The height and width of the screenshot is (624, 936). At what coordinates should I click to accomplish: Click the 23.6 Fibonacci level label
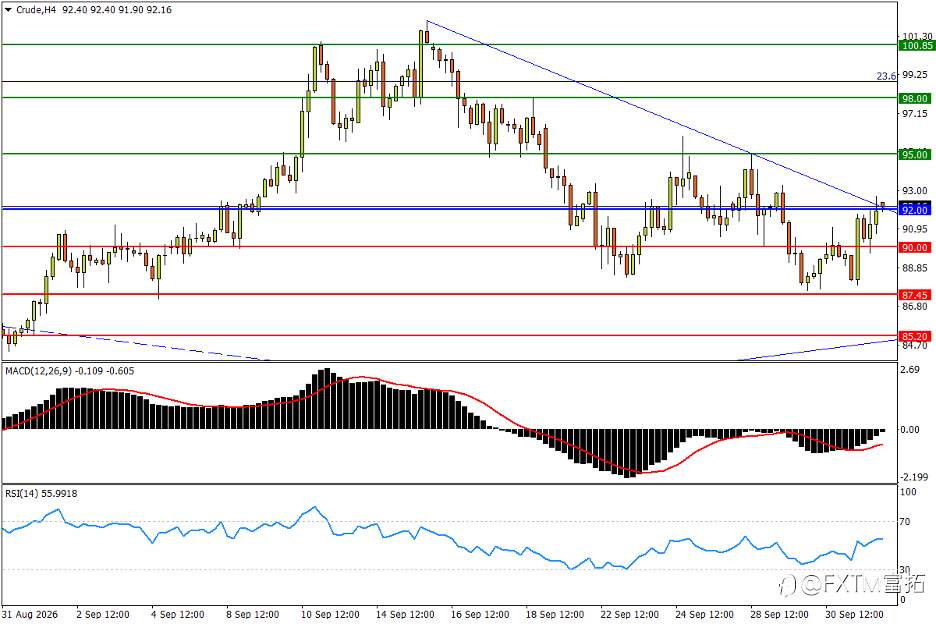click(x=886, y=76)
